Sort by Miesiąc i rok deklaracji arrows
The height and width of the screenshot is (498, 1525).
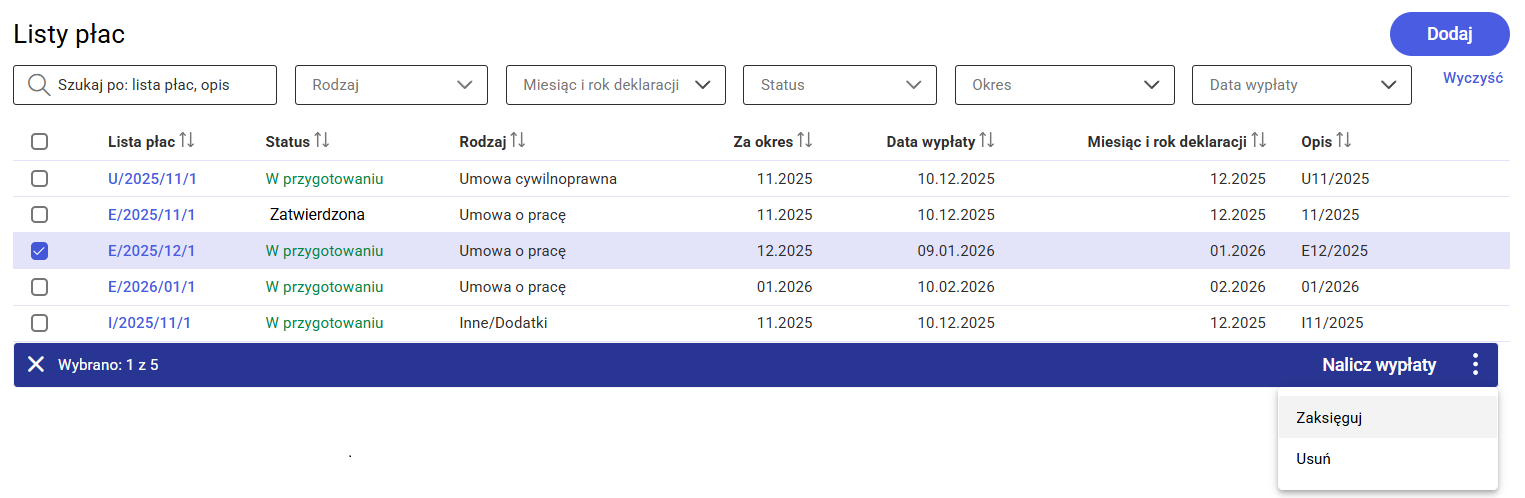(x=1258, y=141)
